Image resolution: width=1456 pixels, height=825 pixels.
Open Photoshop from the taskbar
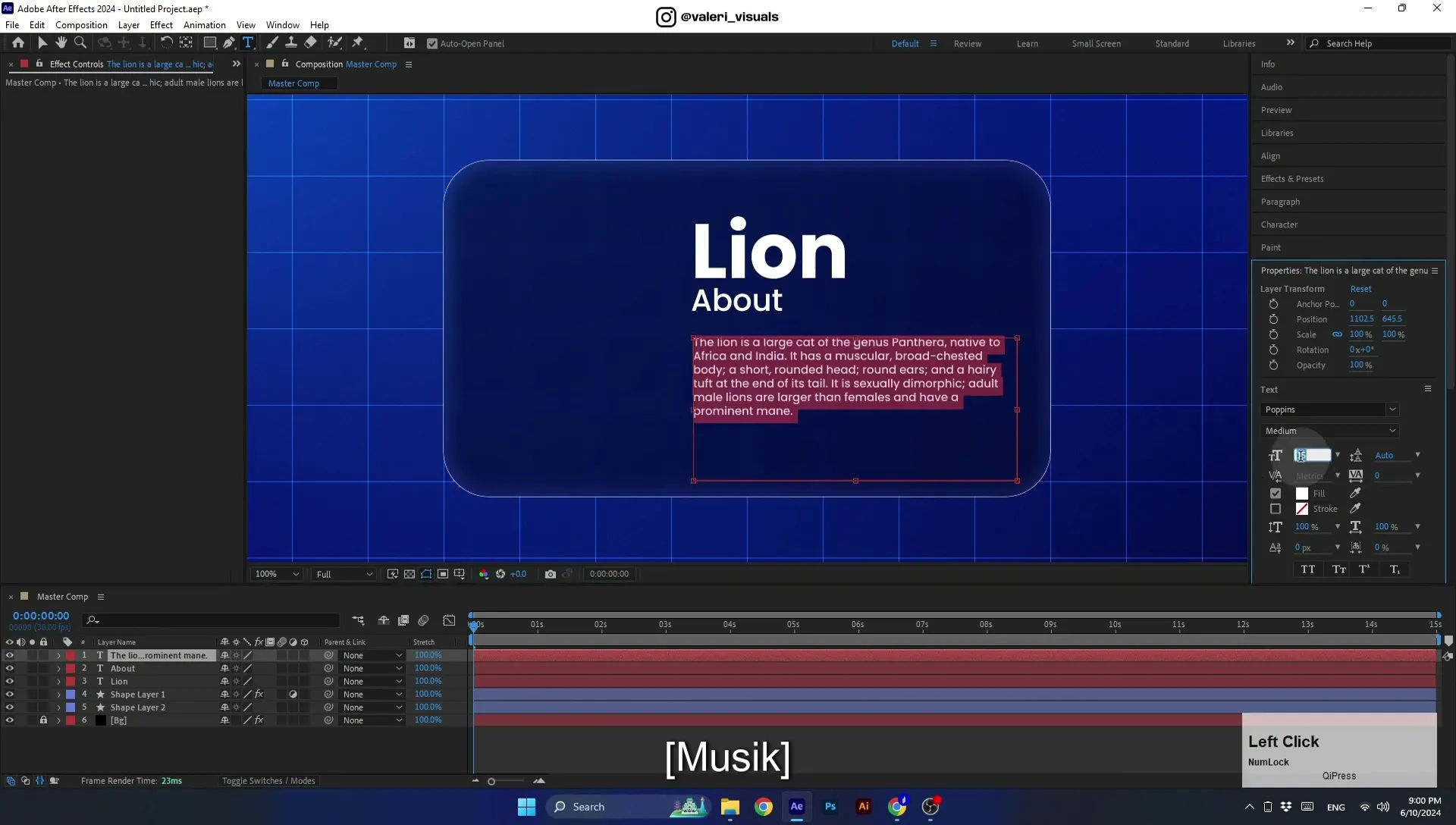click(x=830, y=807)
